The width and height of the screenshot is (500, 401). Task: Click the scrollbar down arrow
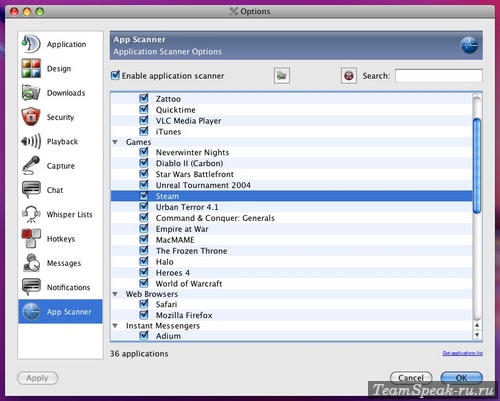[x=477, y=335]
